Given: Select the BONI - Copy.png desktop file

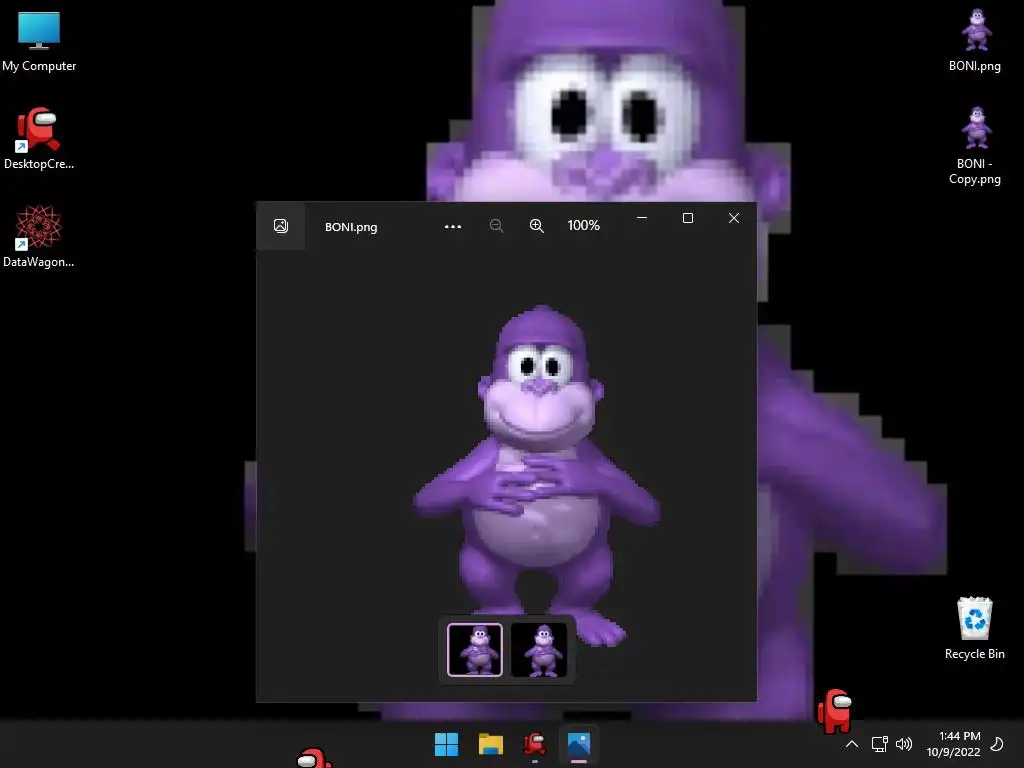Looking at the screenshot, I should coord(975,145).
